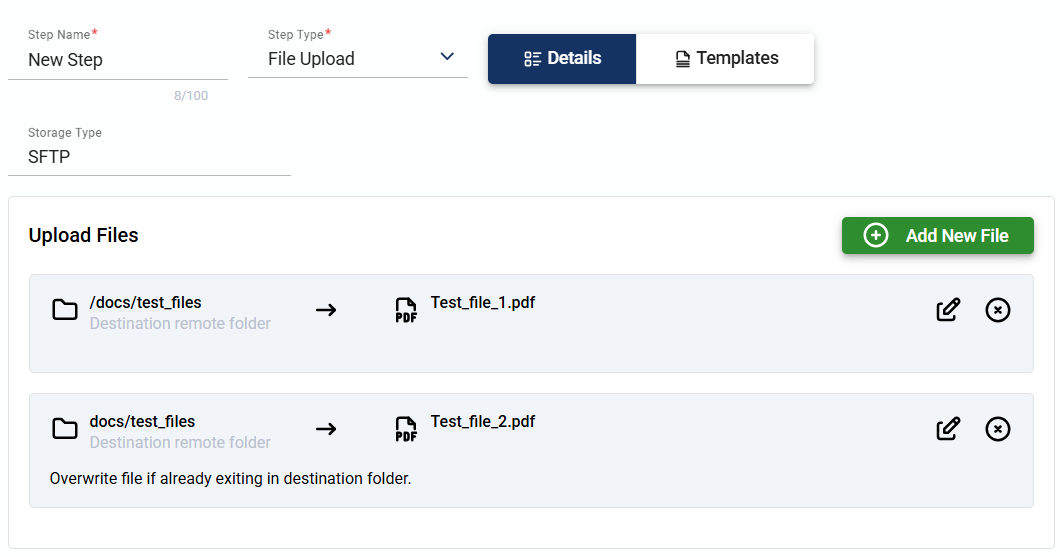The image size is (1060, 557).
Task: Remove the Test_file_1.pdf upload entry
Action: (998, 310)
